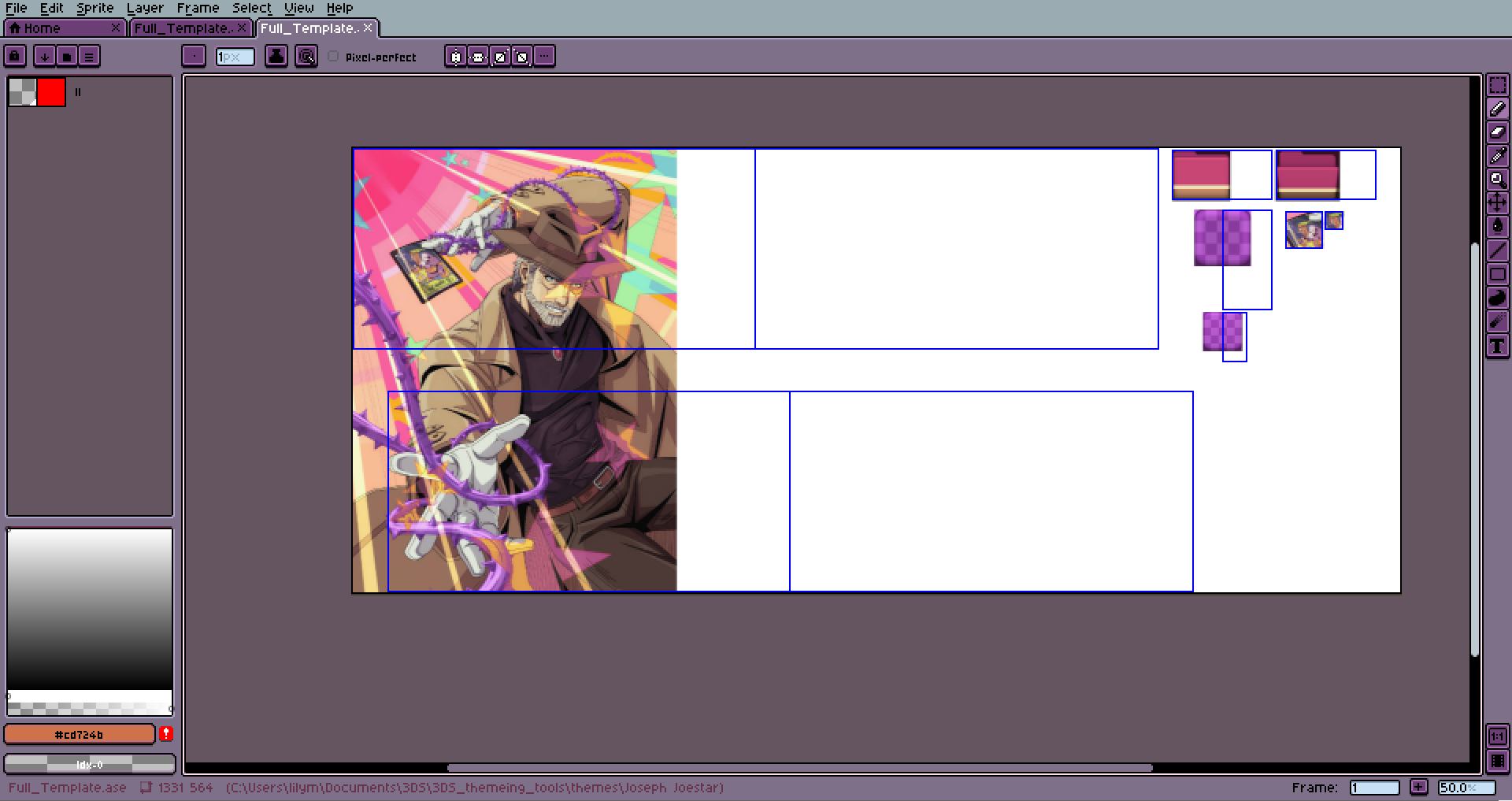Open the brush type selector
1512x801 pixels.
point(194,56)
